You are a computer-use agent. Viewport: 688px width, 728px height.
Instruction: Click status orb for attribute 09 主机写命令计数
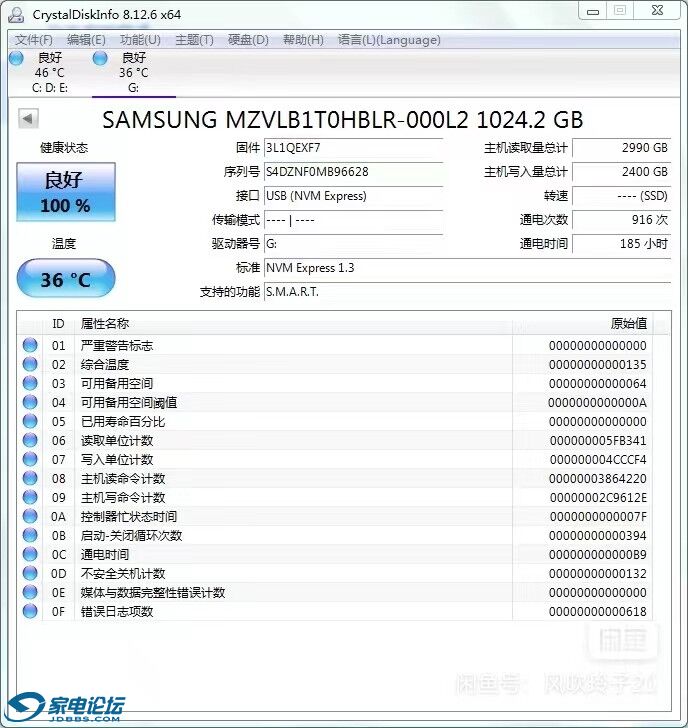(30, 497)
